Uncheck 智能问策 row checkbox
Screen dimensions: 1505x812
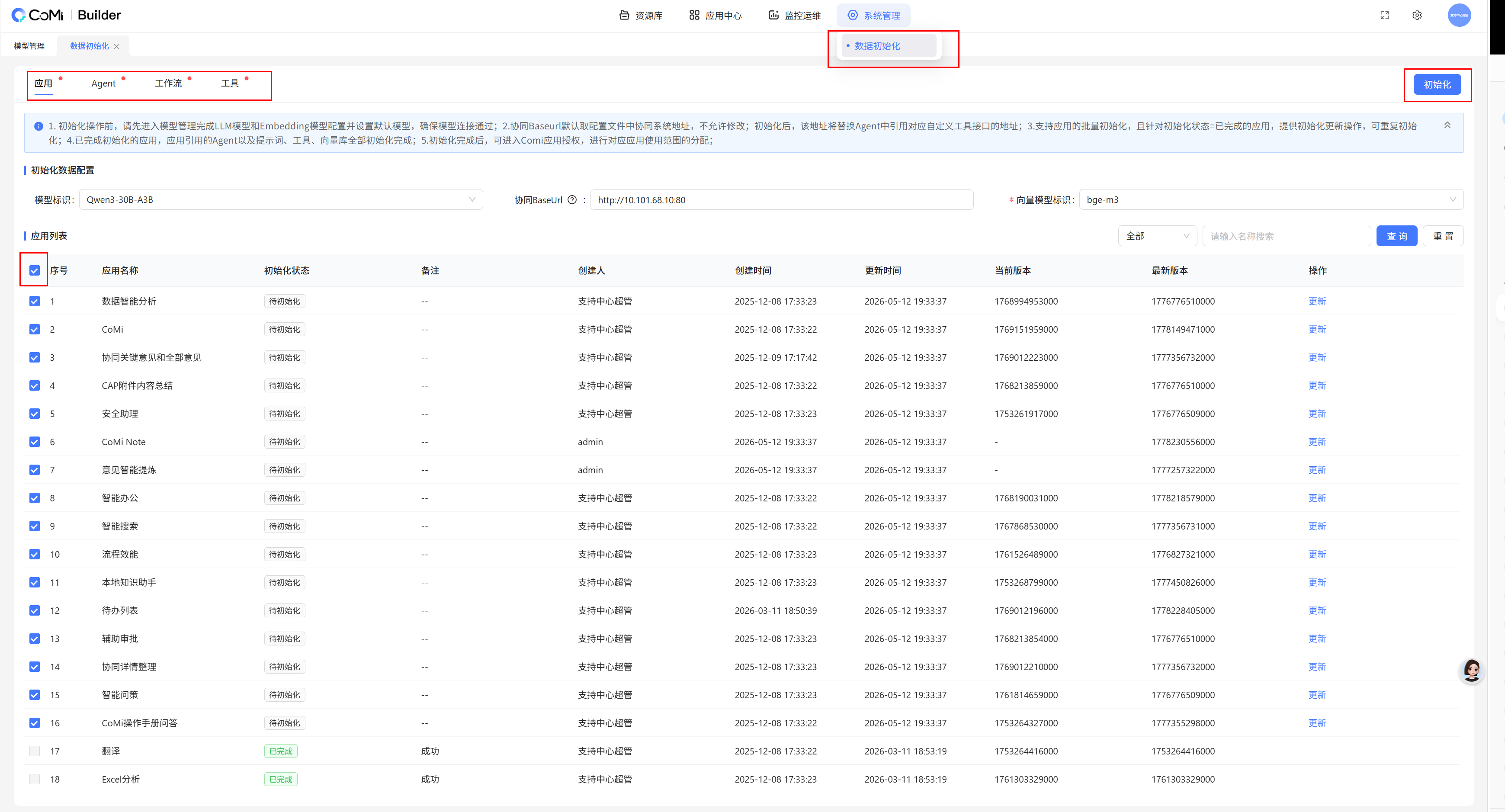click(35, 695)
